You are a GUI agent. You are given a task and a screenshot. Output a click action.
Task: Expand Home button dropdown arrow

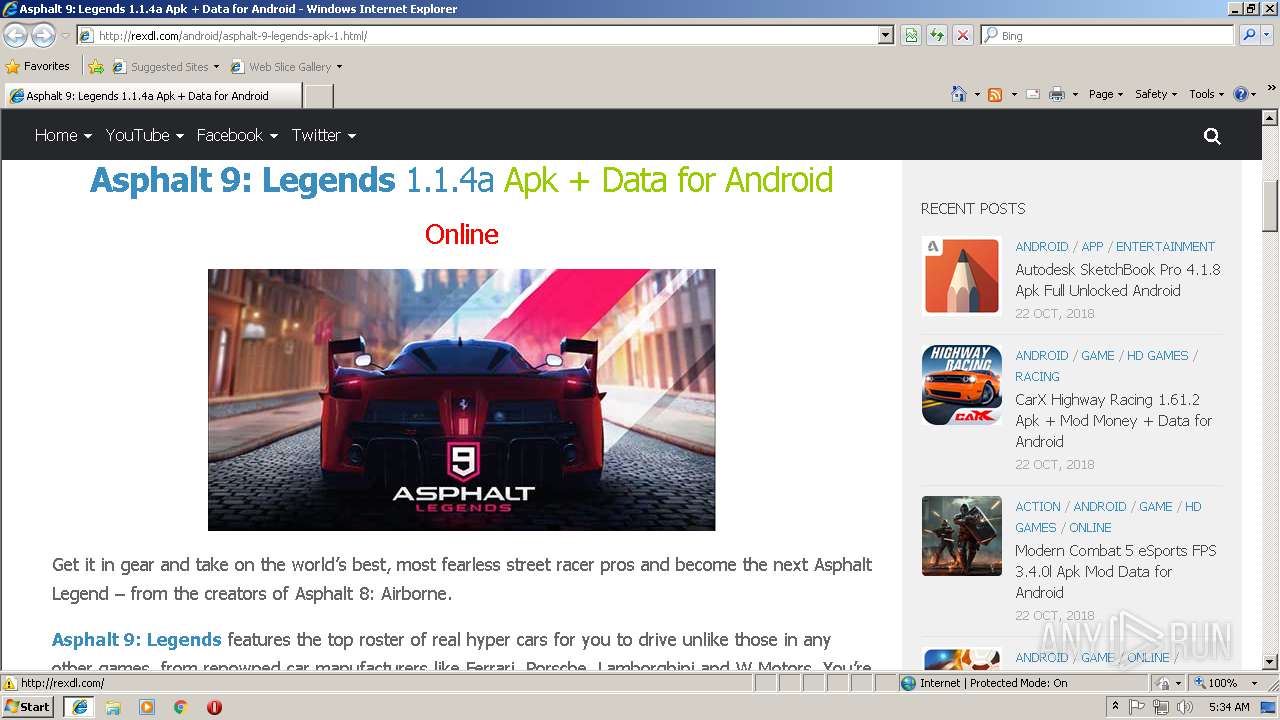[x=977, y=95]
